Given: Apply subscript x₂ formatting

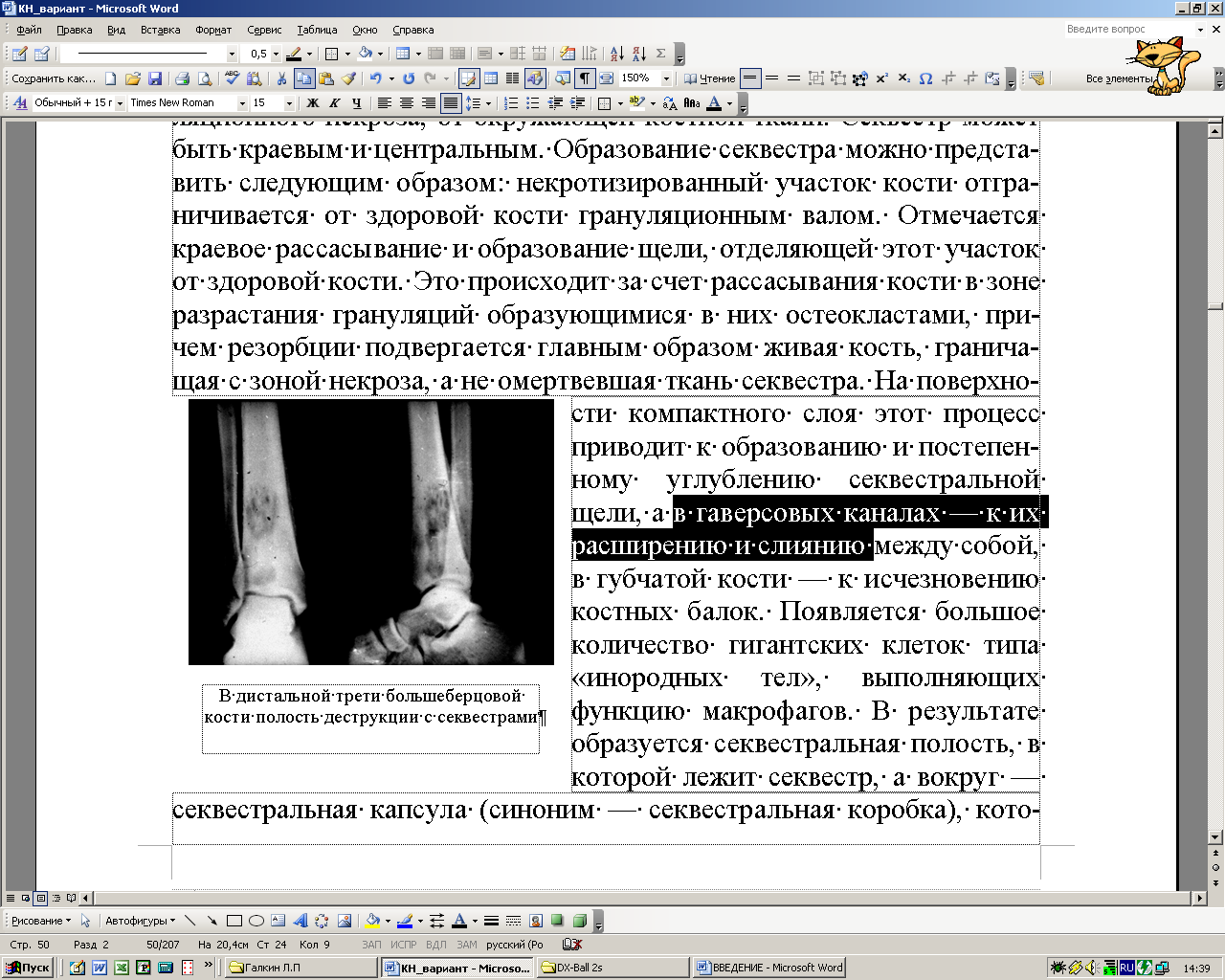Looking at the screenshot, I should [x=903, y=78].
